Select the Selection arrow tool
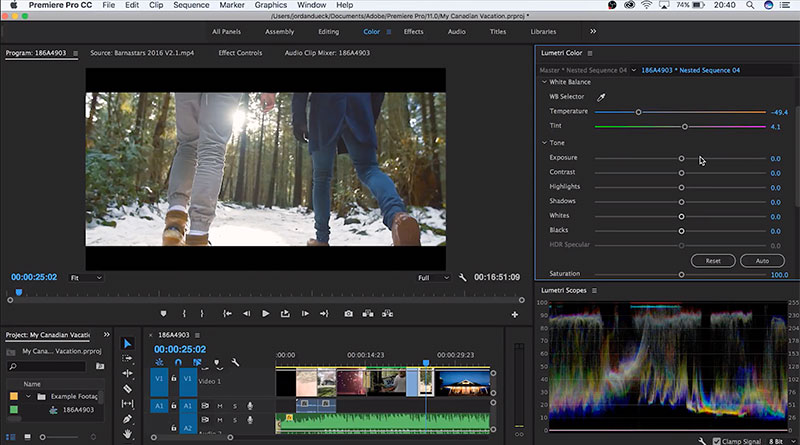Screen dimensions: 800x445 pos(128,344)
